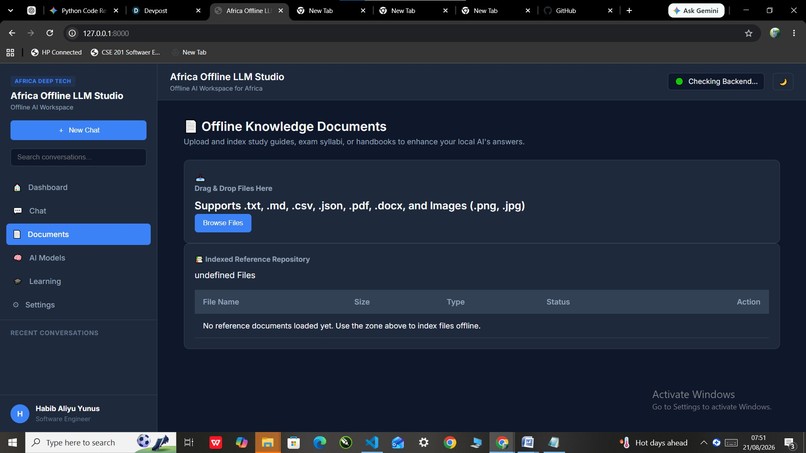Select Documents in the sidebar

78,234
